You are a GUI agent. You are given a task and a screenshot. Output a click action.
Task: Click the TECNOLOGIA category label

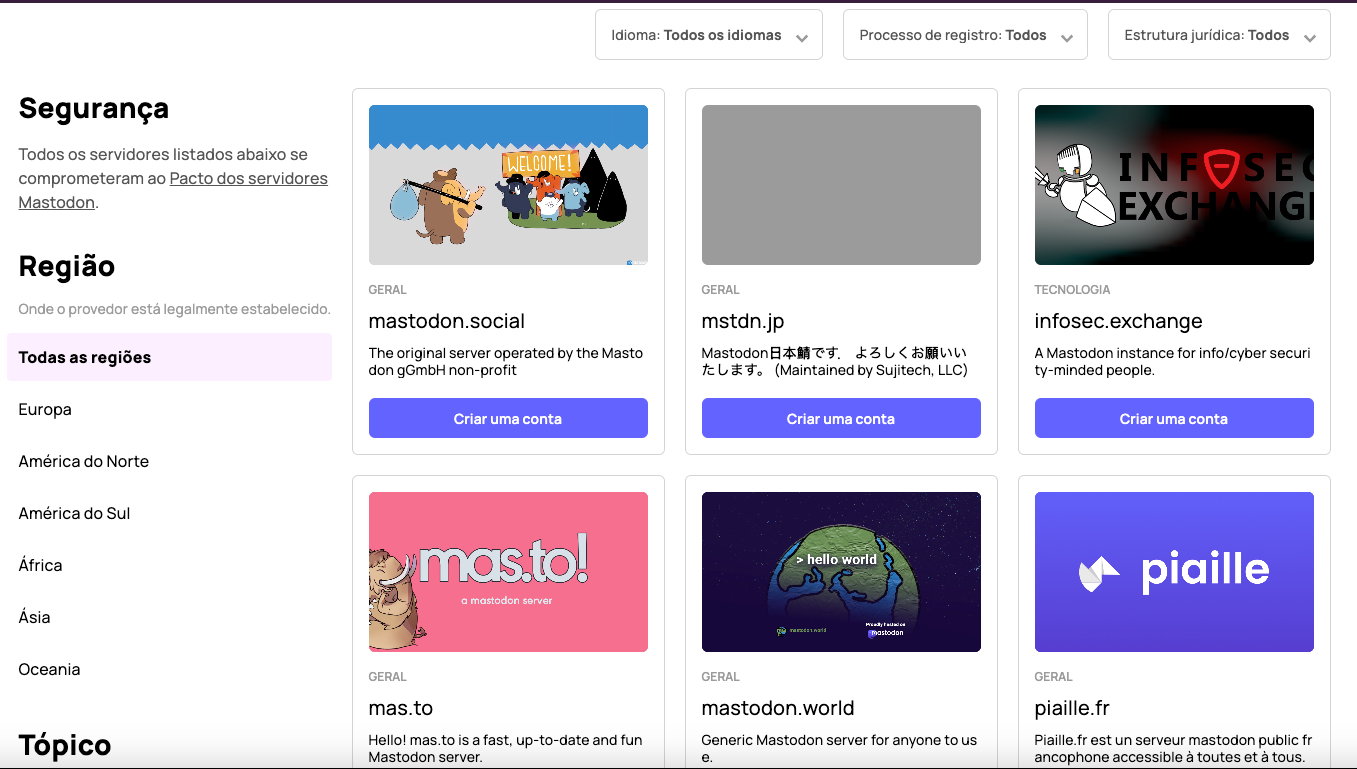1072,289
